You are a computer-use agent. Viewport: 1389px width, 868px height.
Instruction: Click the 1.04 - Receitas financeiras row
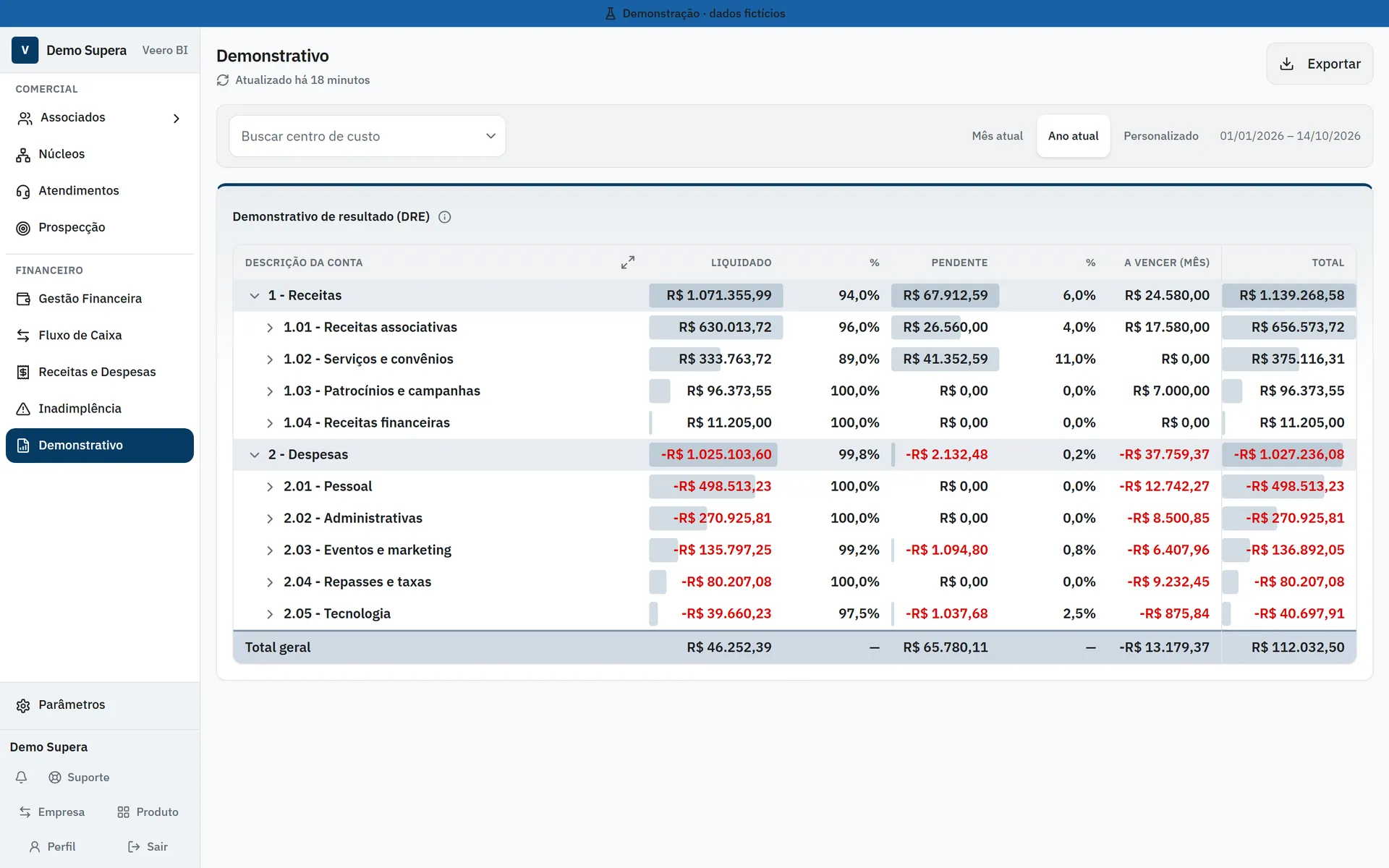[x=794, y=422]
